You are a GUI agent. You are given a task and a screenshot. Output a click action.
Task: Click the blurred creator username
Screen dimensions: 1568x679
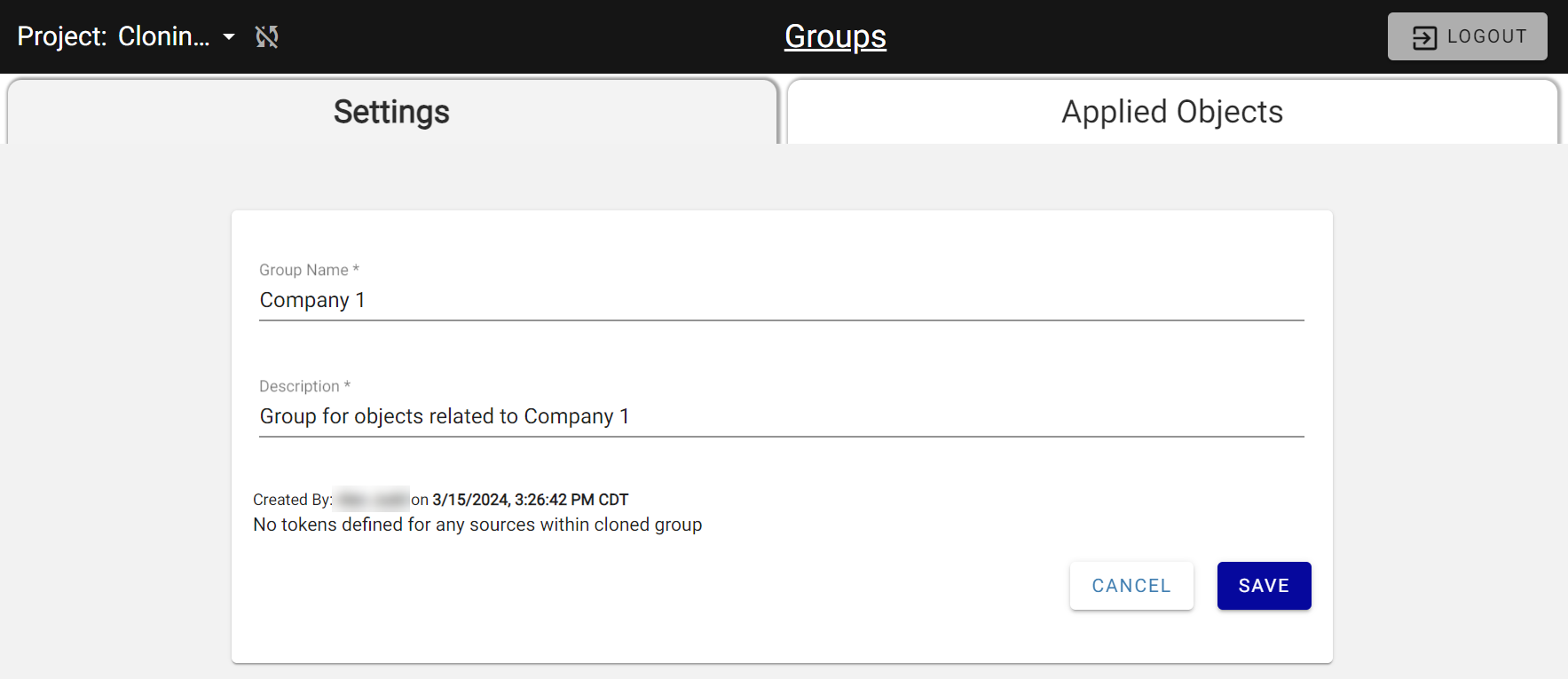(x=372, y=500)
